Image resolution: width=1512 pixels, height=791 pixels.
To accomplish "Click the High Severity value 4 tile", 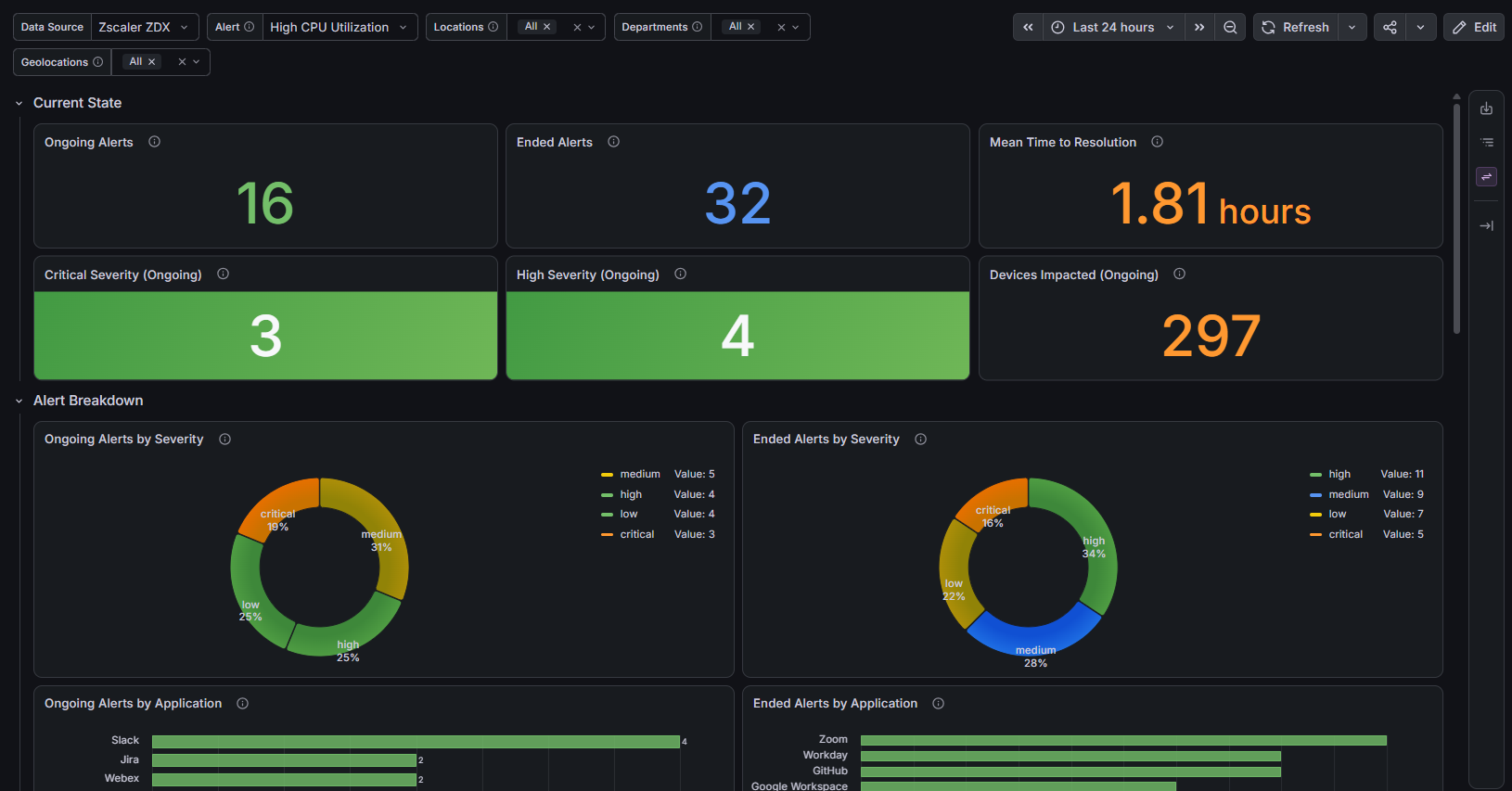I will [x=737, y=336].
